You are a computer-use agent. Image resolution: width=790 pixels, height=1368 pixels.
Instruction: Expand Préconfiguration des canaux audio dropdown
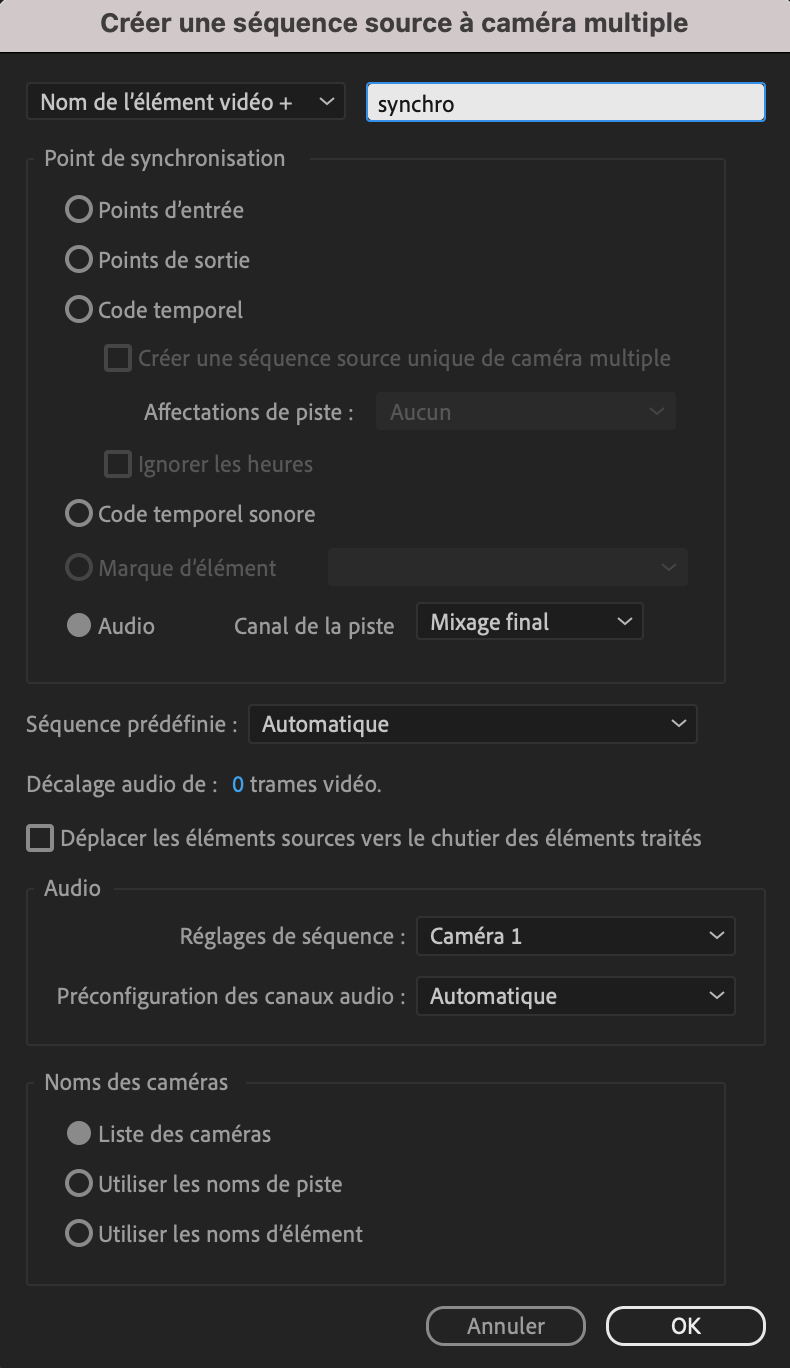point(575,996)
